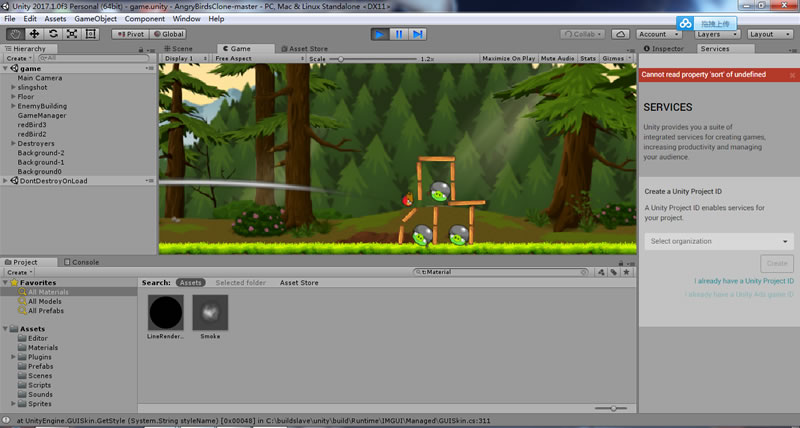Dismiss the red 'sort' error banner
Screen dimensions: 800x428
click(x=792, y=75)
